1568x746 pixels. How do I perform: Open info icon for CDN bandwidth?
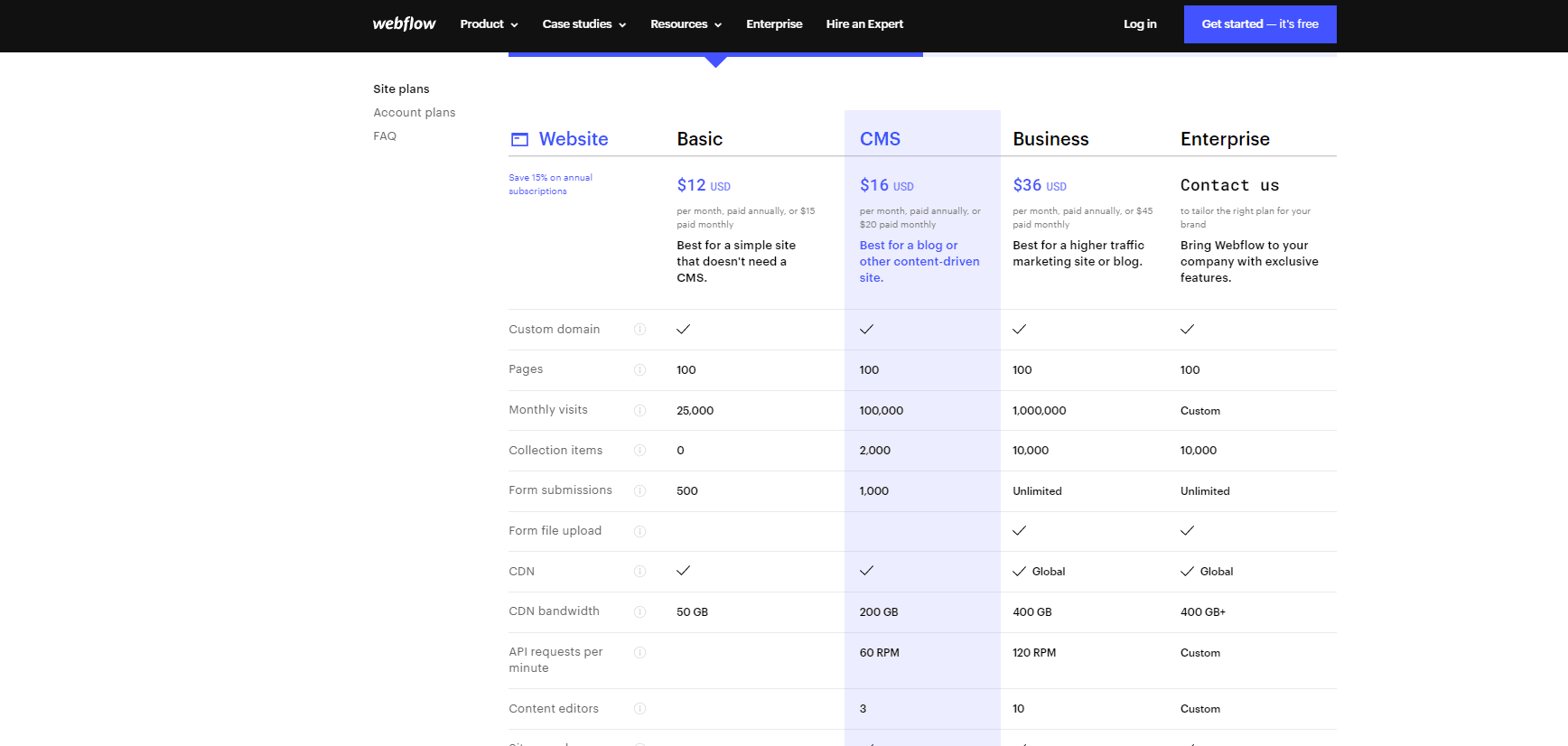pyautogui.click(x=639, y=611)
